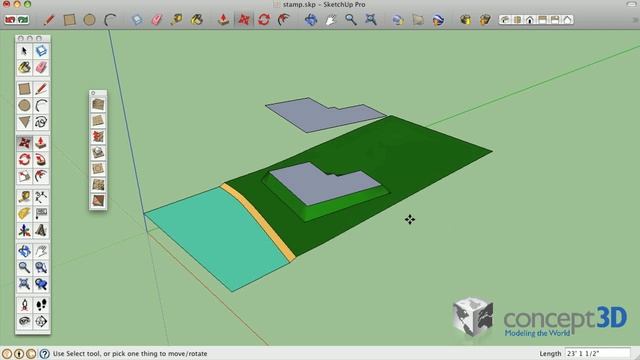Go to Previous view tool
This screenshot has height=360, width=640.
pos(41,284)
